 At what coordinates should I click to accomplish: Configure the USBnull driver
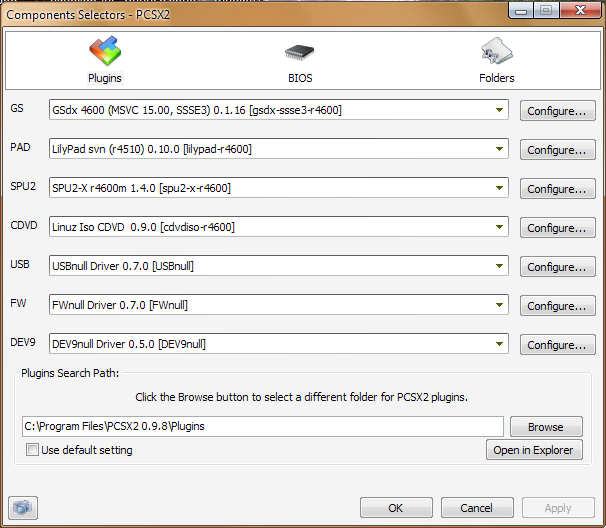pyautogui.click(x=557, y=267)
